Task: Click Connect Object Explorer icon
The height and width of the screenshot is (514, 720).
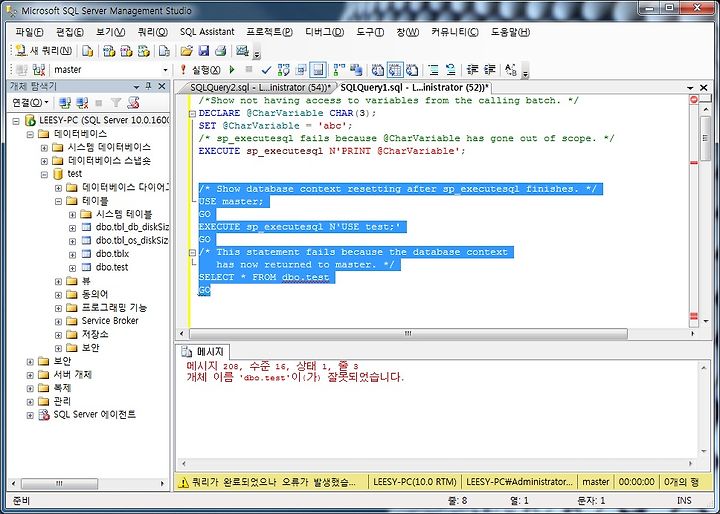Action: [x=65, y=102]
